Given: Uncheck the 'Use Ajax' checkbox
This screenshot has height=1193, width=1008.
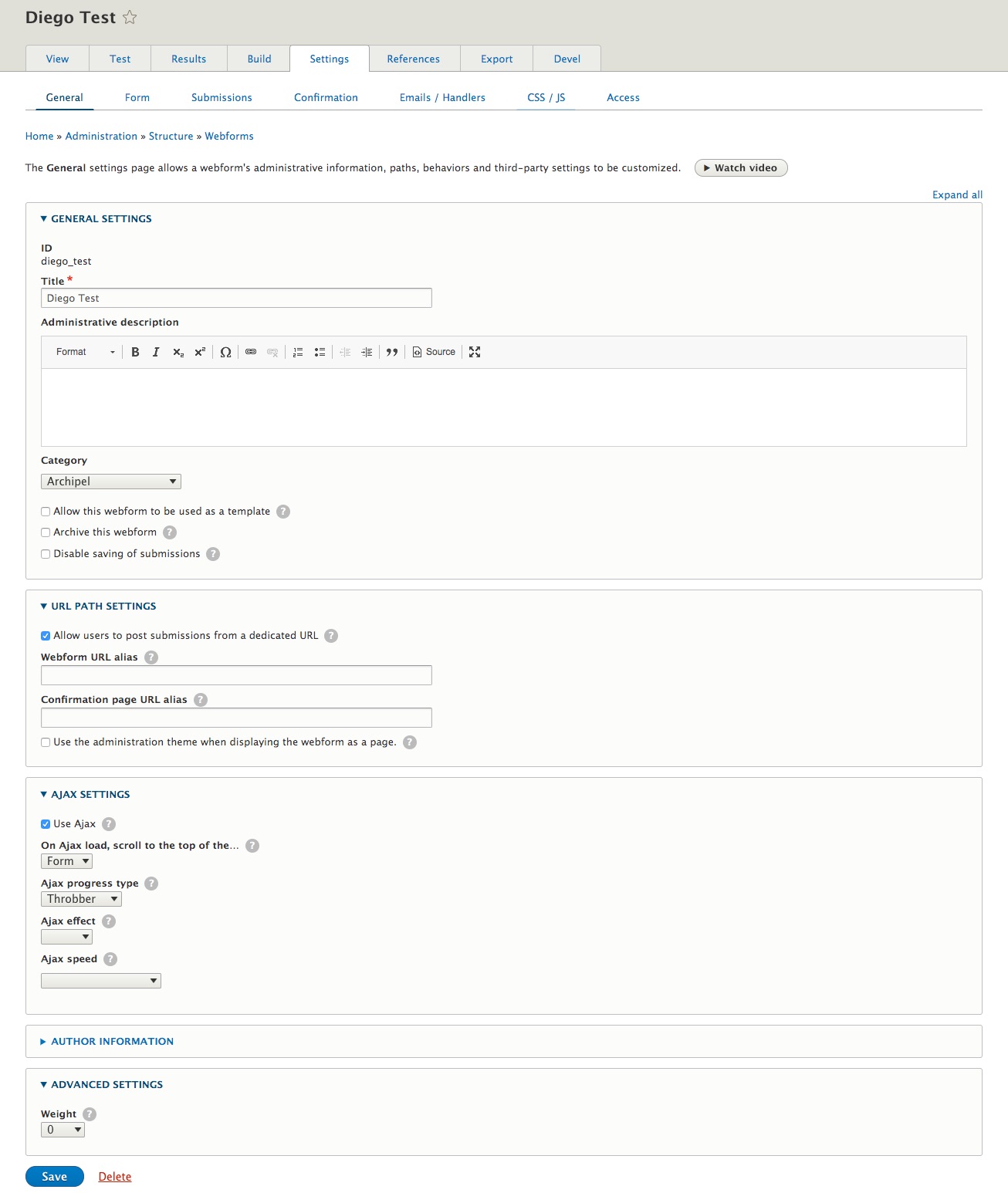Looking at the screenshot, I should pos(46,824).
